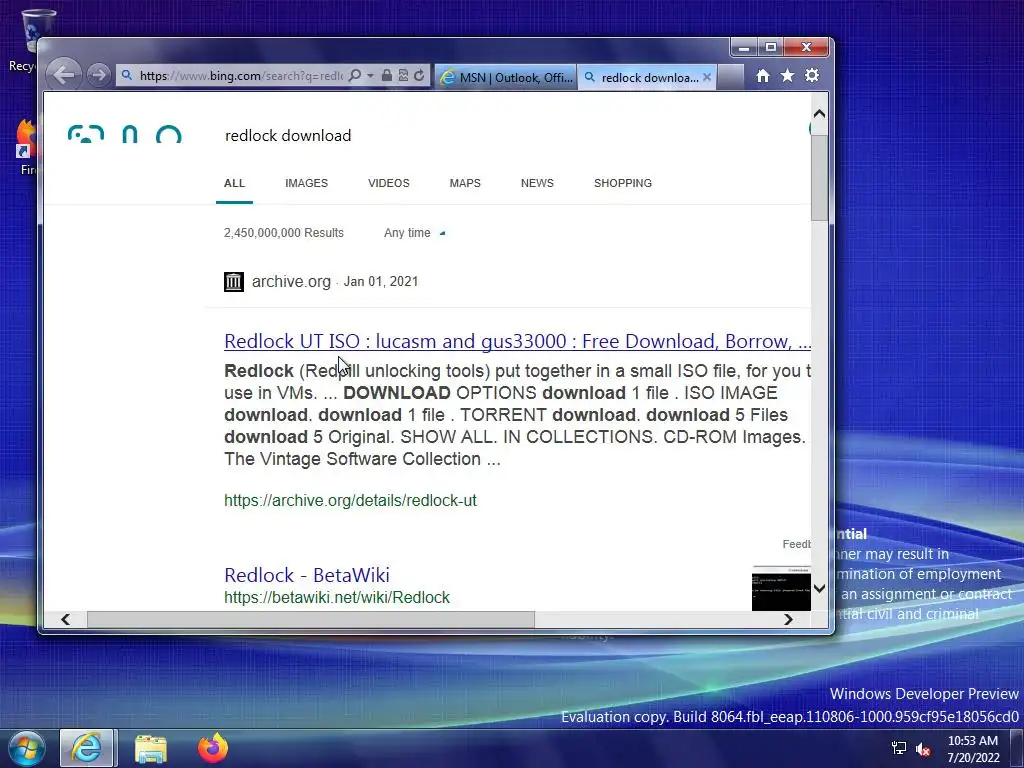Click the vertical scrollbar thumb
Viewport: 1024px width, 768px height.
click(x=819, y=178)
